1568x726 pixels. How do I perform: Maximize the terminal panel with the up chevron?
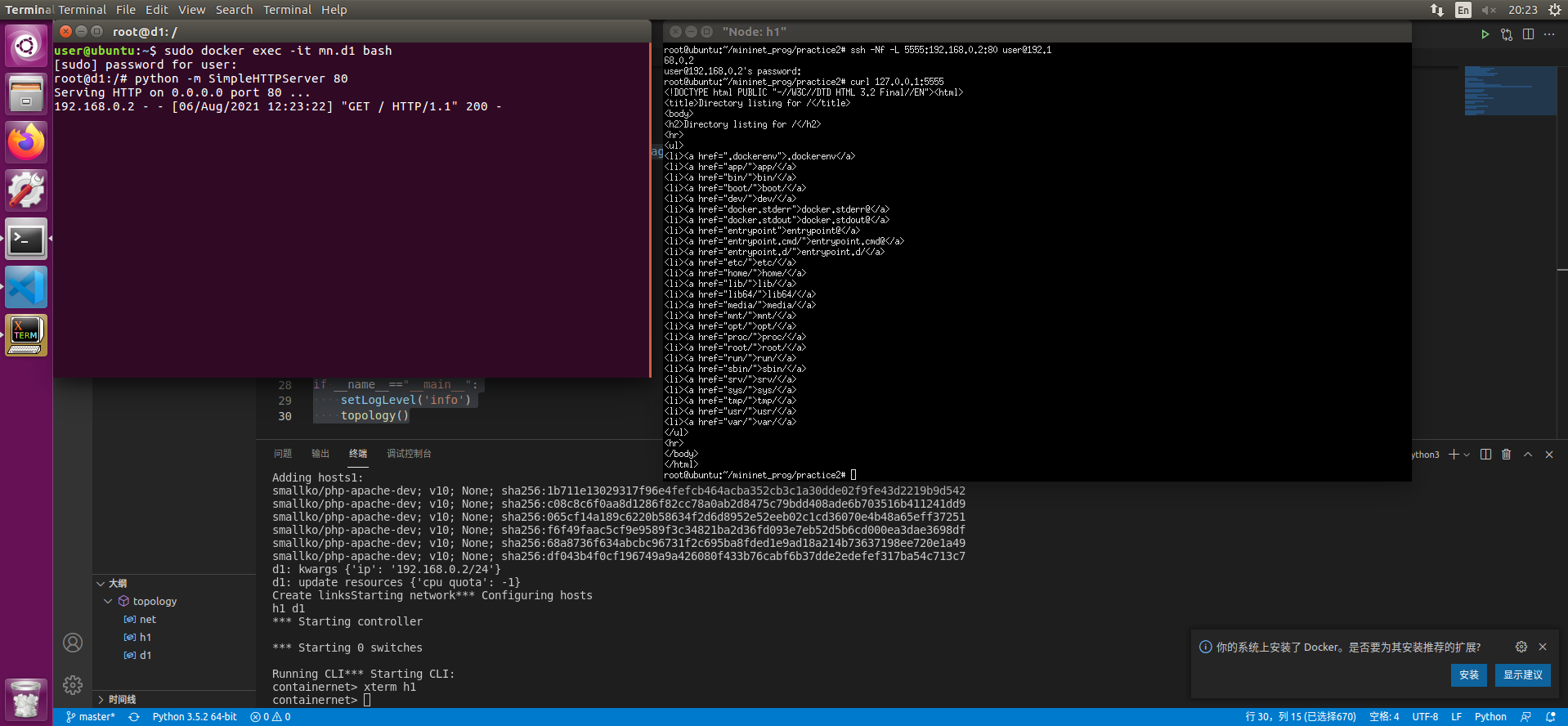tap(1527, 455)
